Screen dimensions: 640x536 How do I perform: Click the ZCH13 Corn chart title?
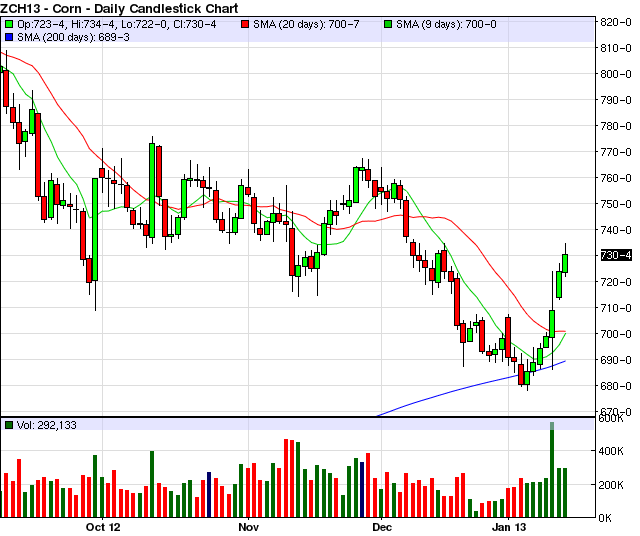[x=119, y=8]
